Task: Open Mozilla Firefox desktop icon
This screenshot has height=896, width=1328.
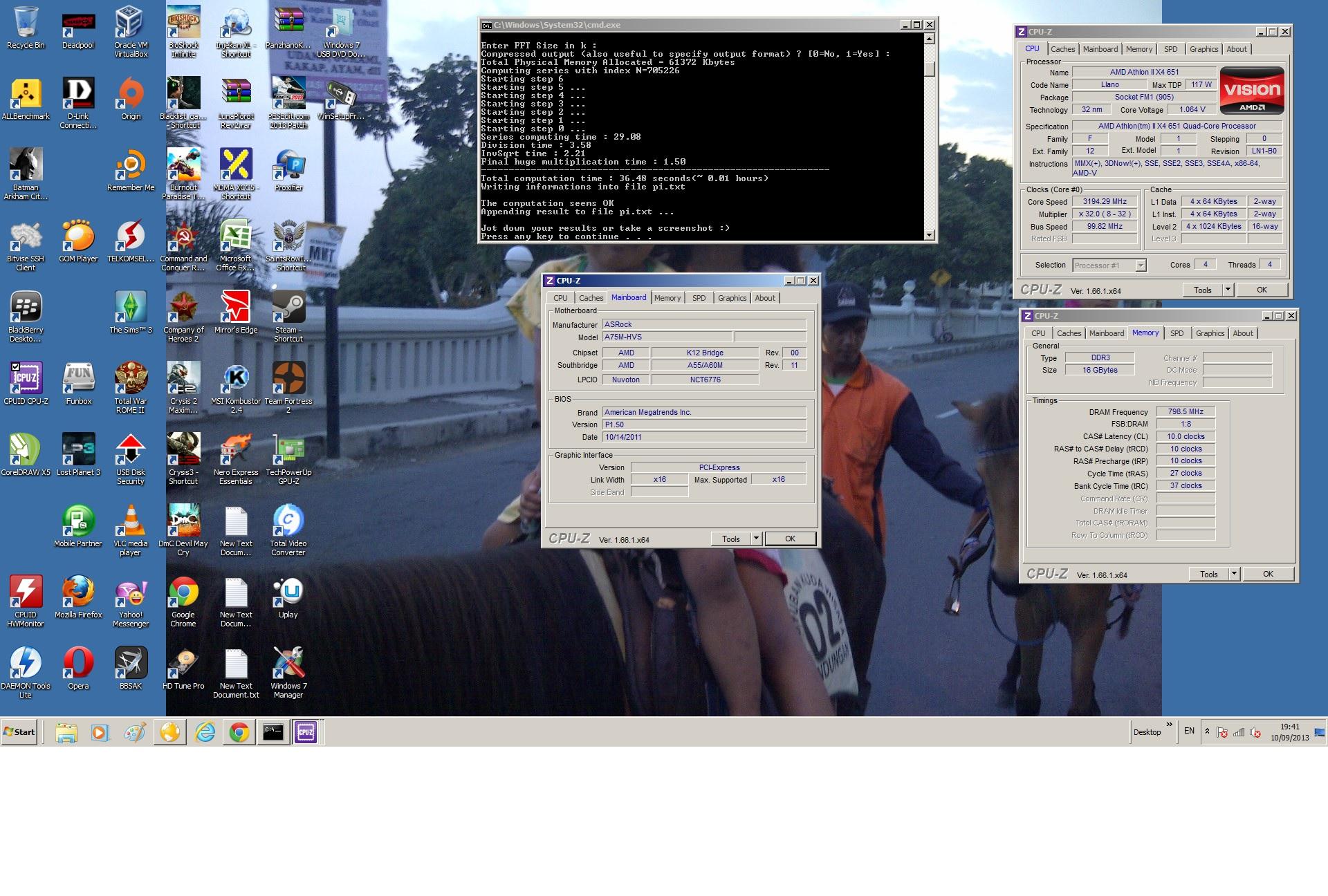Action: (78, 597)
